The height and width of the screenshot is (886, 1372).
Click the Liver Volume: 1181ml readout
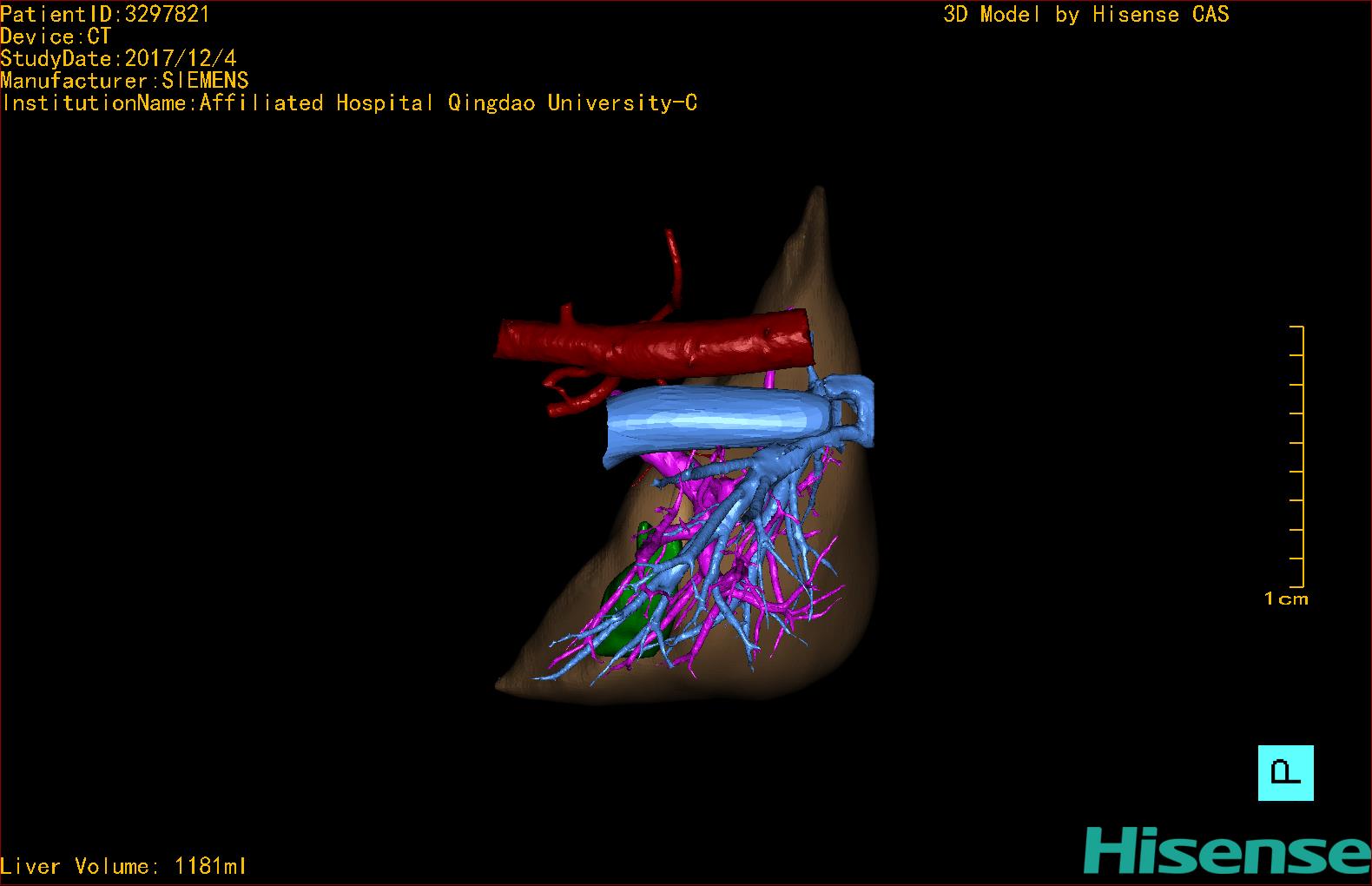click(123, 866)
